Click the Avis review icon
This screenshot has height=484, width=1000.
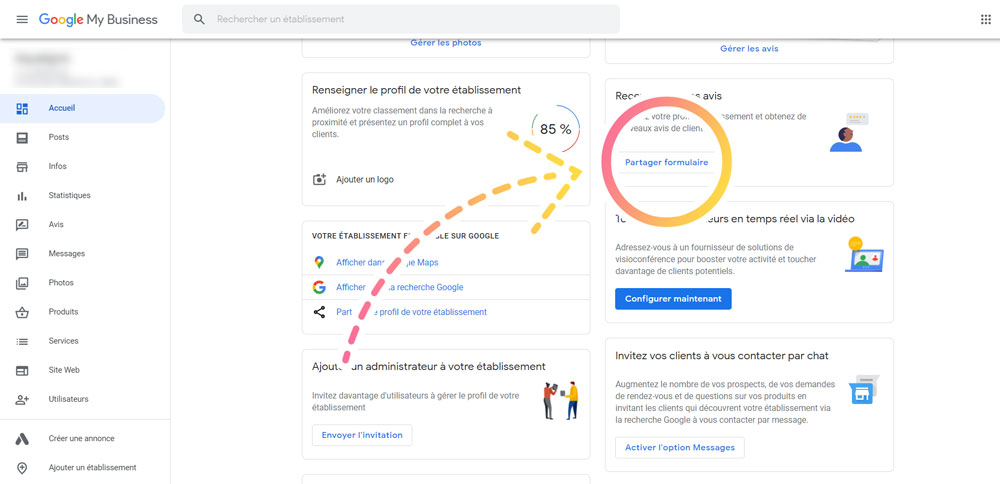(x=22, y=224)
